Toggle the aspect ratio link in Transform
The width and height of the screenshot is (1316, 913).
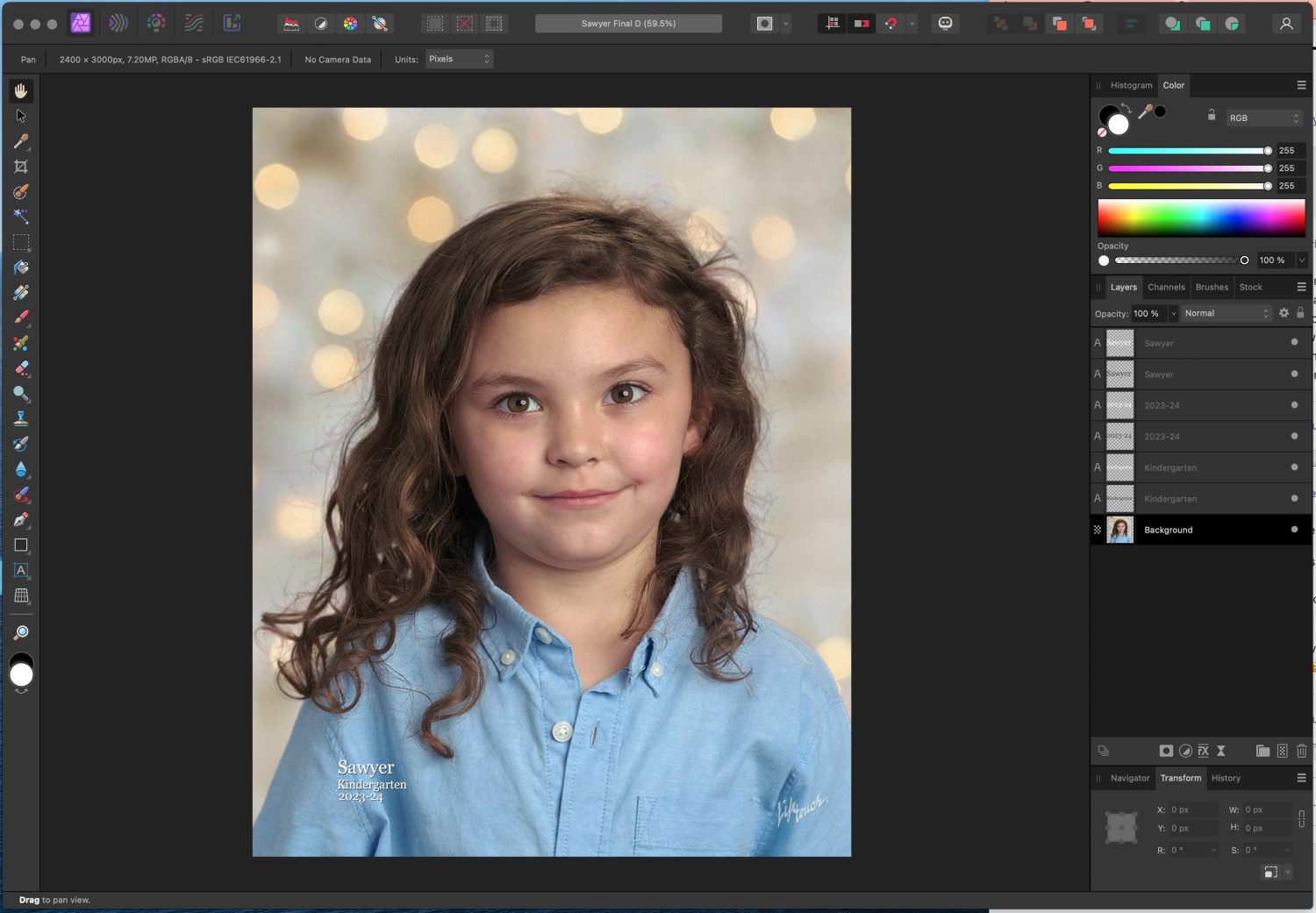(x=1301, y=818)
